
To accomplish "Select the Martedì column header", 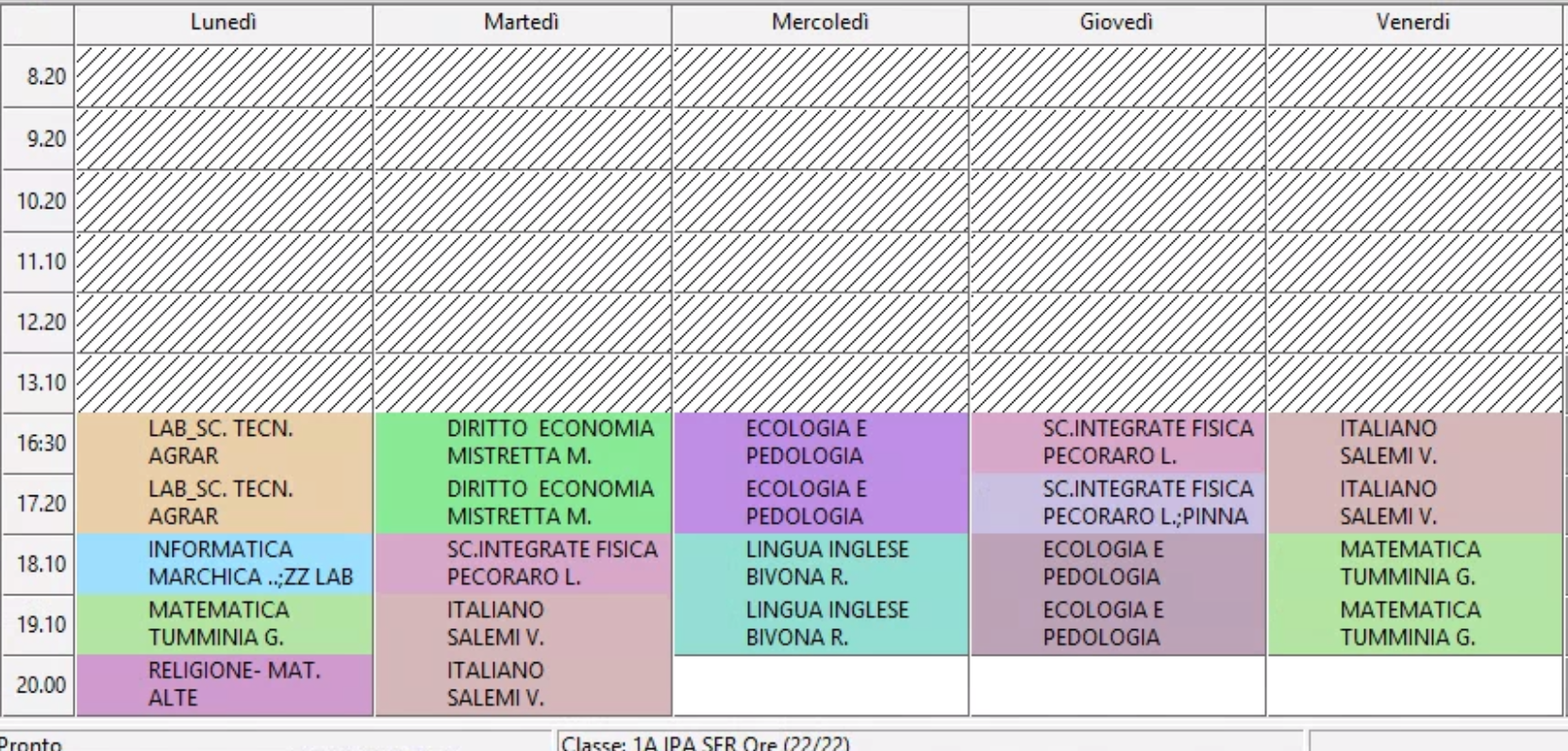I will click(x=522, y=23).
